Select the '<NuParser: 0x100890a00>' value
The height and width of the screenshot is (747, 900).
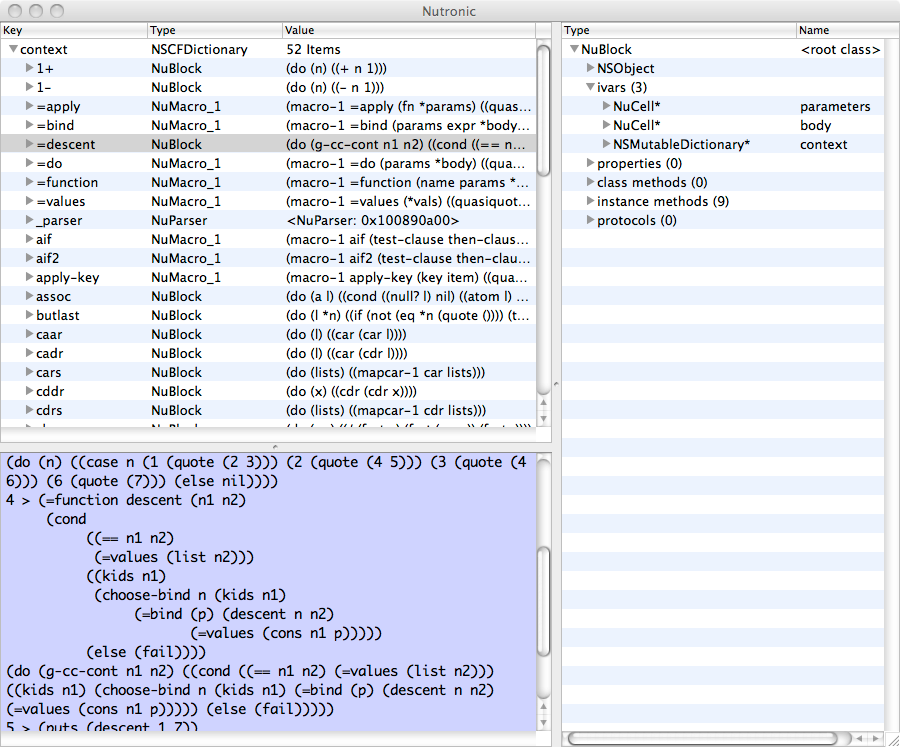[x=373, y=220]
